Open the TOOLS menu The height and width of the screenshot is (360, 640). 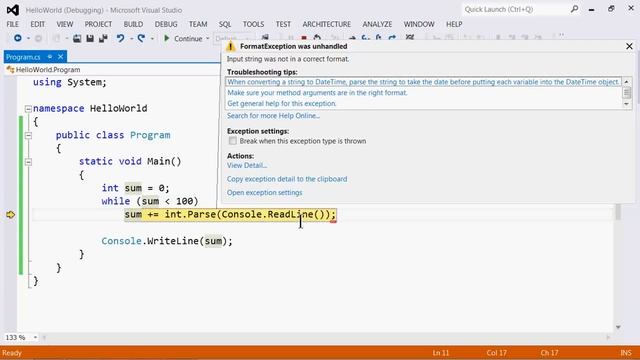pyautogui.click(x=253, y=24)
